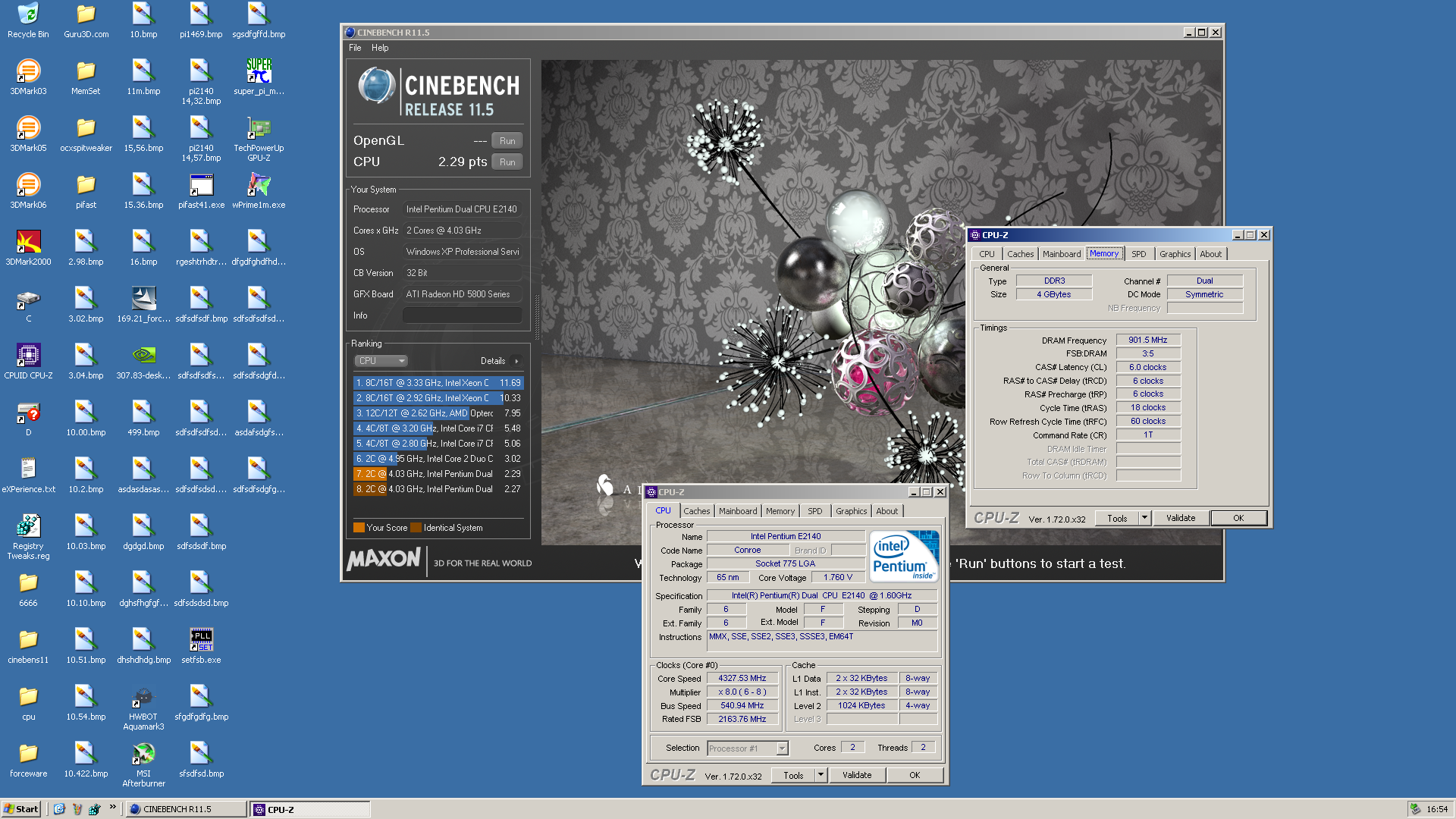Open the pifast folder icon
Image resolution: width=1456 pixels, height=819 pixels.
(86, 191)
